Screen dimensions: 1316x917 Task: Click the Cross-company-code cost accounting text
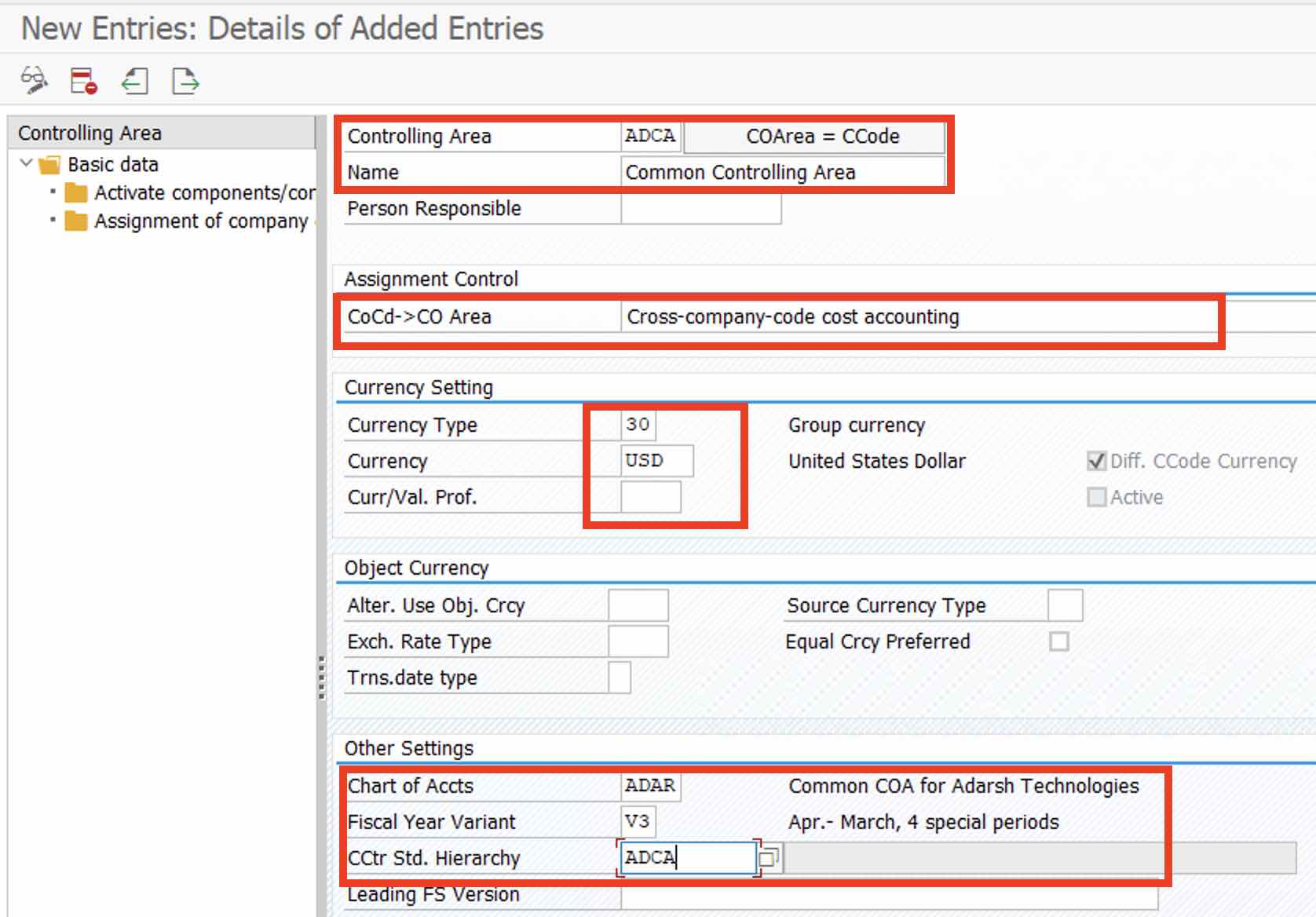click(x=791, y=316)
